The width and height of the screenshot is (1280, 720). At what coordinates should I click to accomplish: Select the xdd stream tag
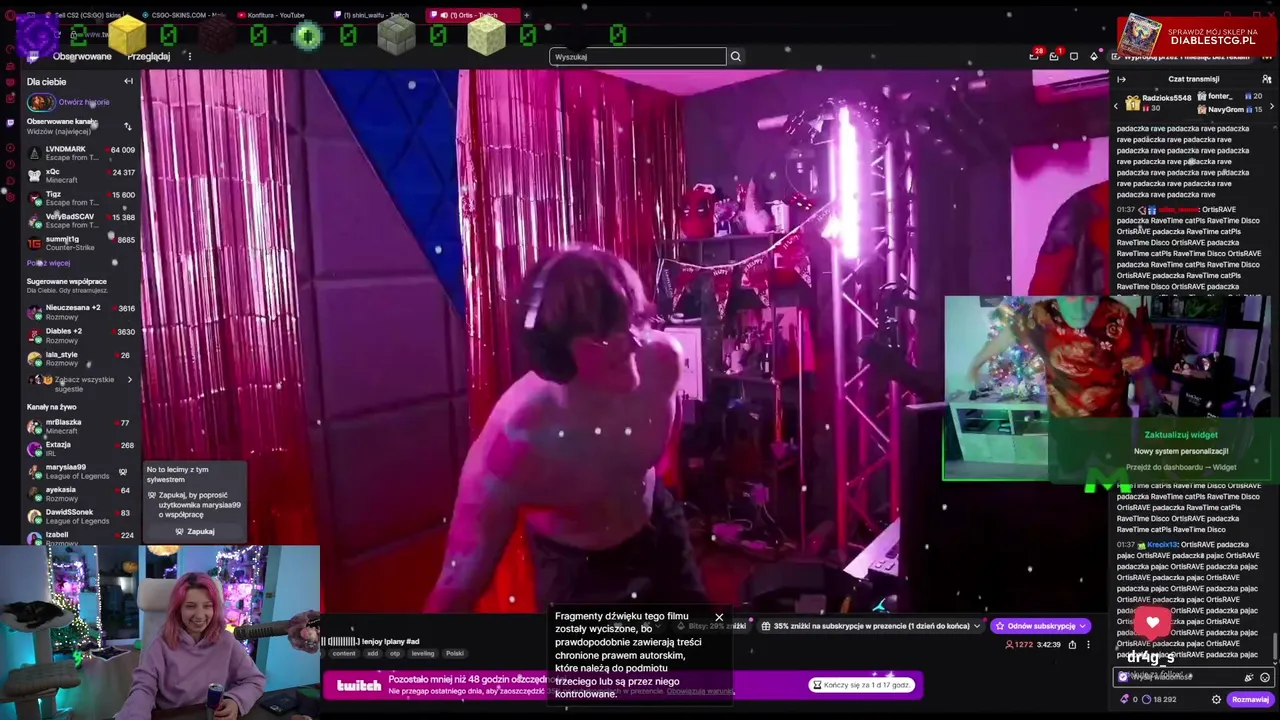click(x=373, y=653)
